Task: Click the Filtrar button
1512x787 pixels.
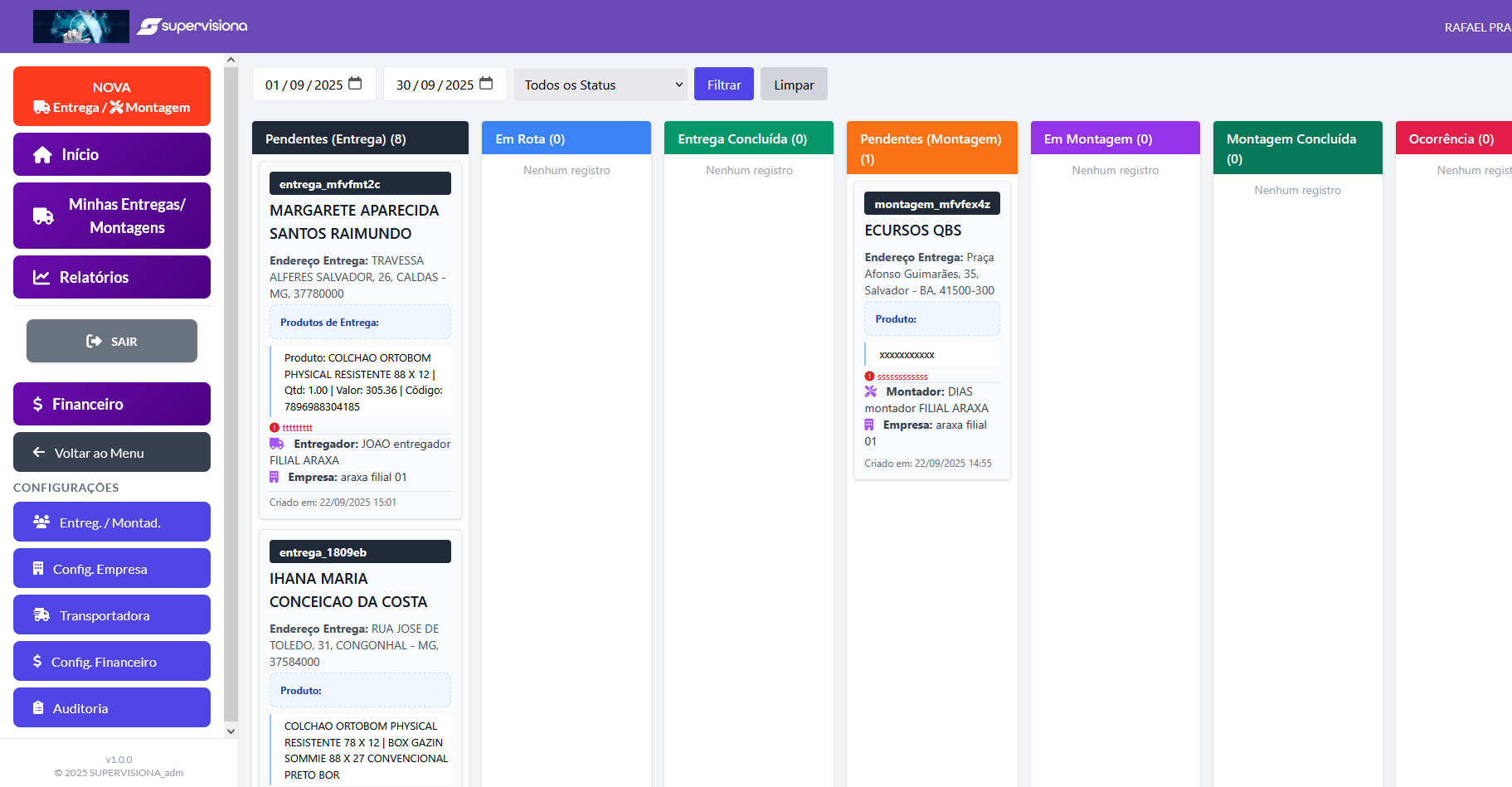Action: click(723, 84)
